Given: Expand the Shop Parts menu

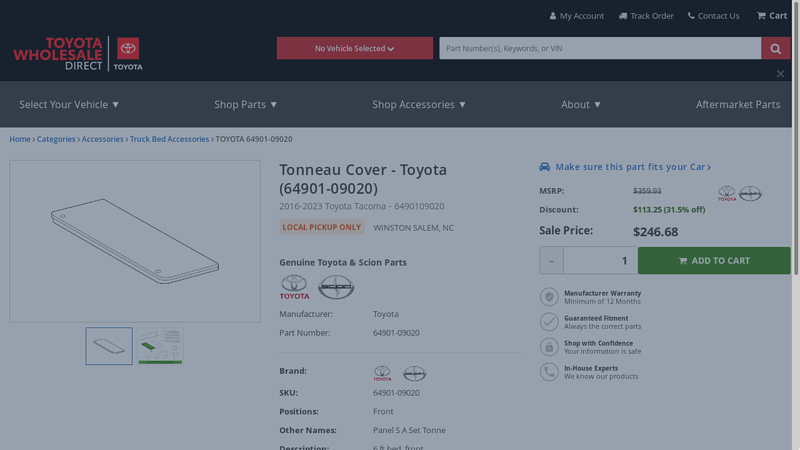Looking at the screenshot, I should coord(245,104).
